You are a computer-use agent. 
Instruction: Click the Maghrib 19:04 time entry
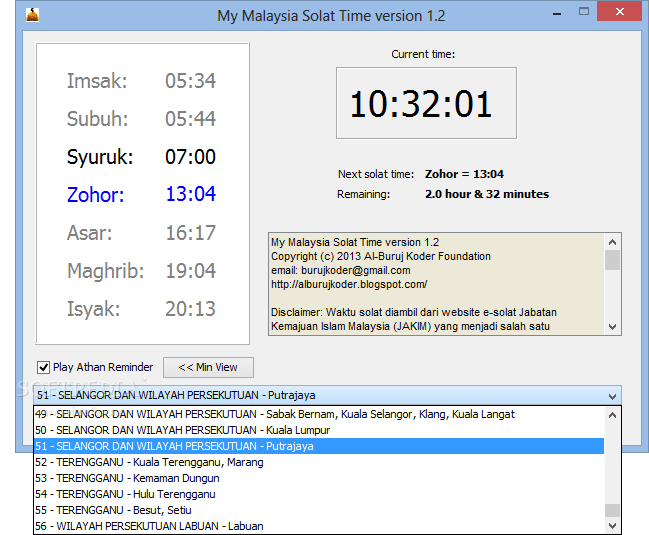click(142, 271)
